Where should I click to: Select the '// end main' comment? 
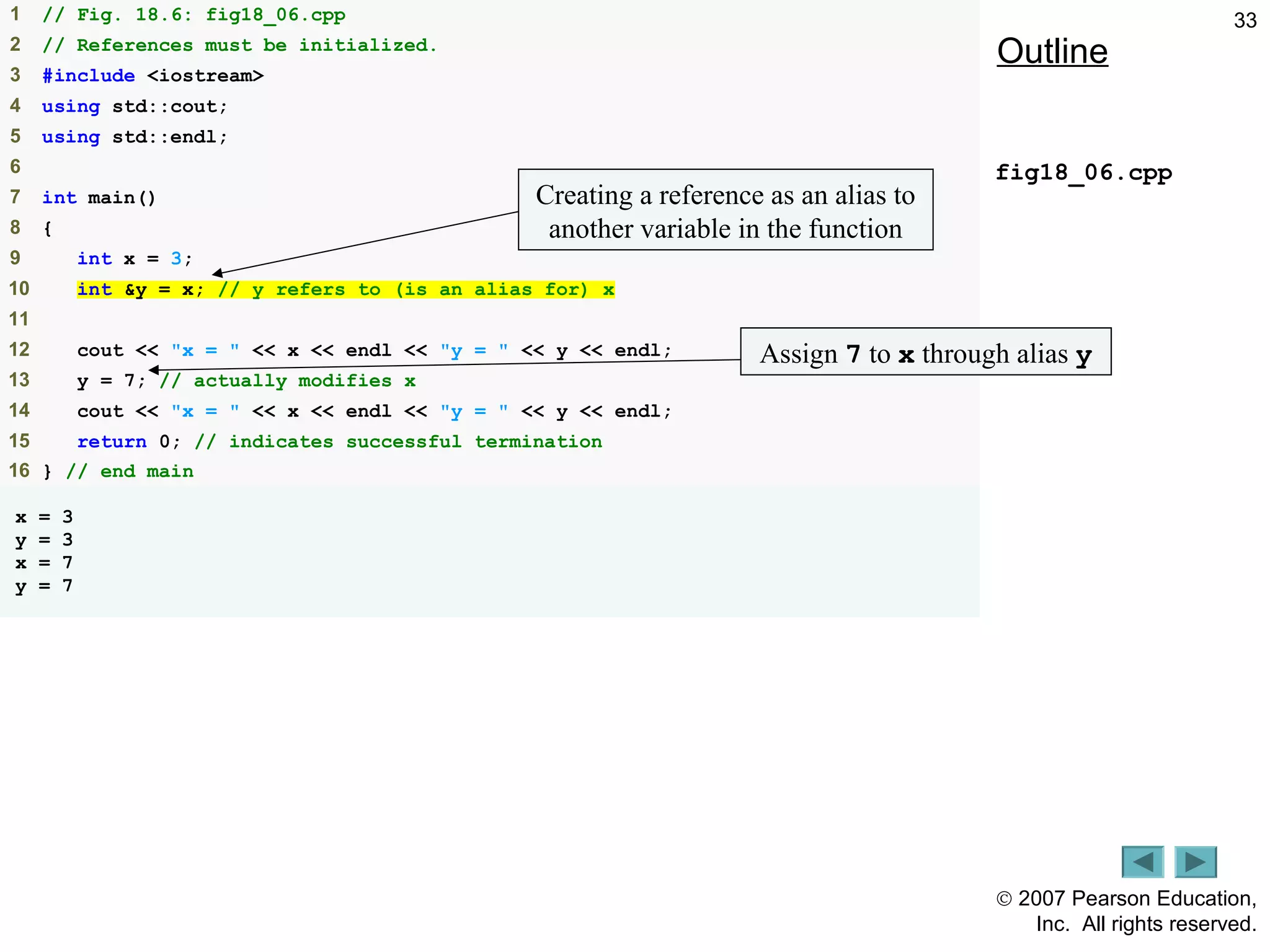pyautogui.click(x=130, y=471)
